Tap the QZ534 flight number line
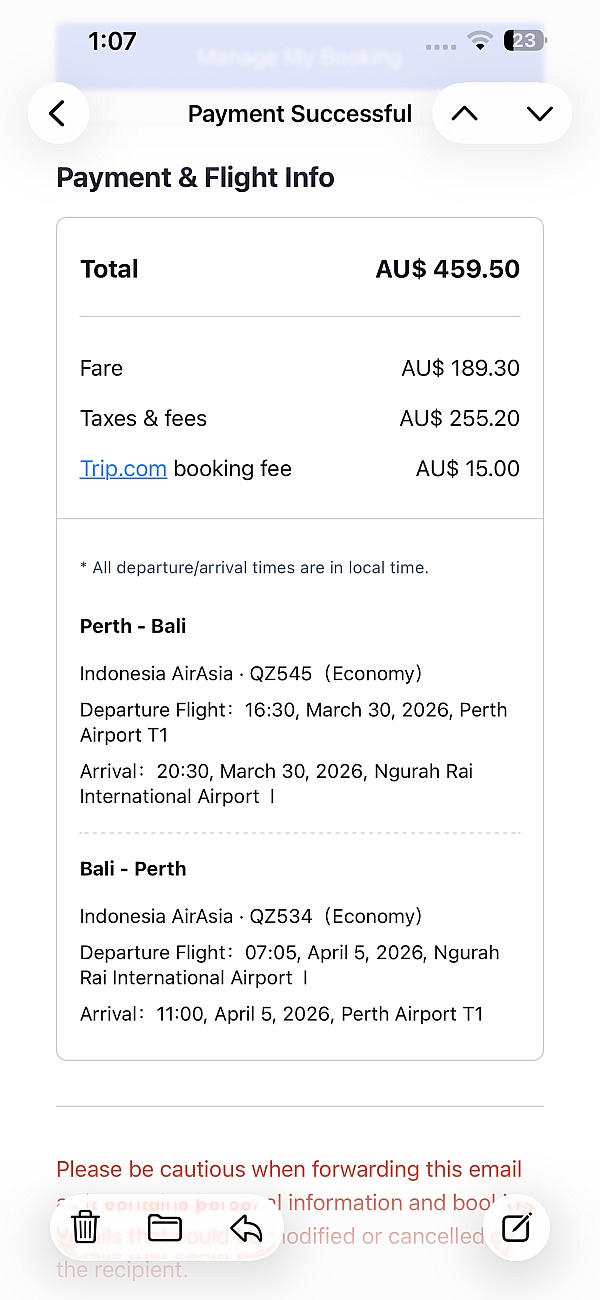600x1300 pixels. tap(251, 916)
